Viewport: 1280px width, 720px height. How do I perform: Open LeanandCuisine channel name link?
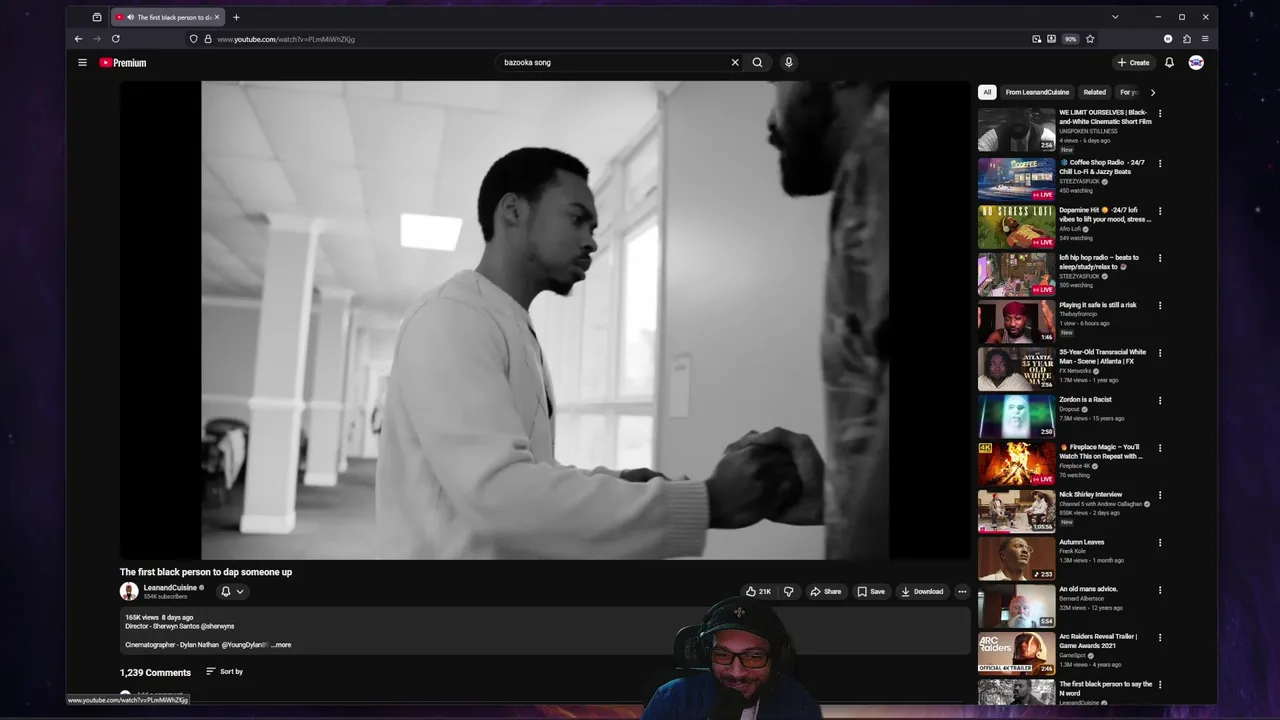(170, 587)
